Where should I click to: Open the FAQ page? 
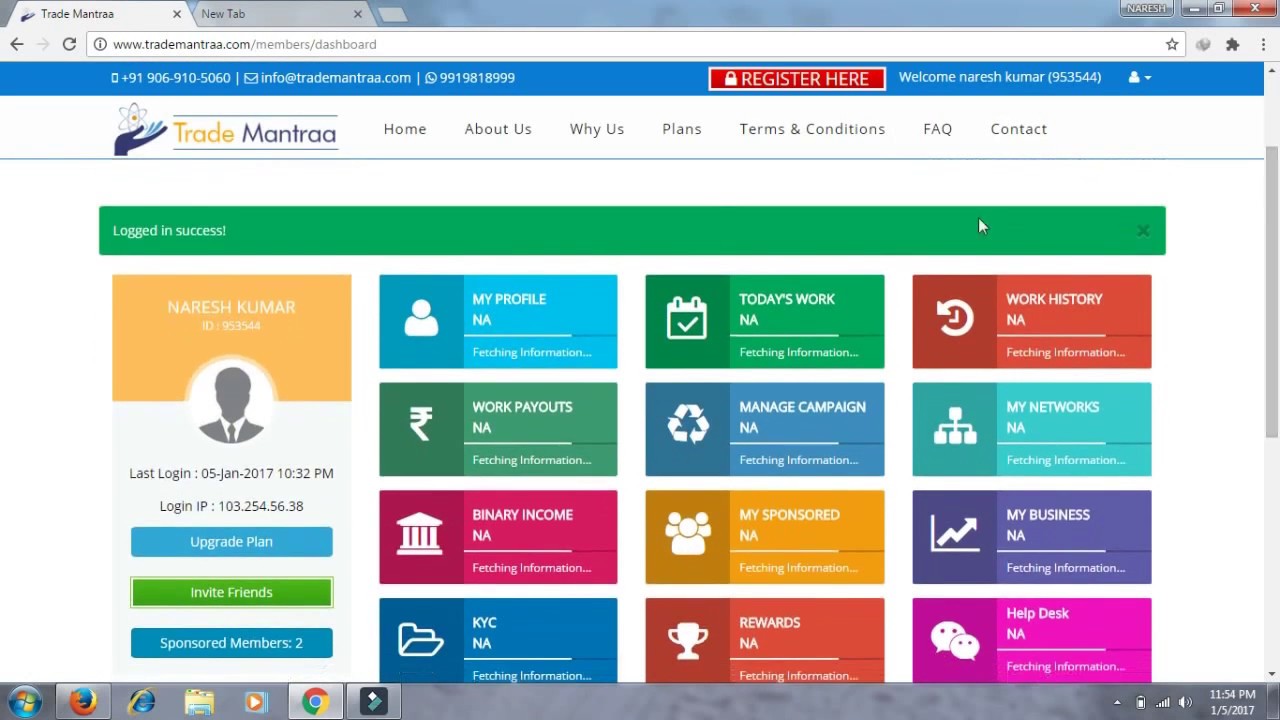point(938,129)
